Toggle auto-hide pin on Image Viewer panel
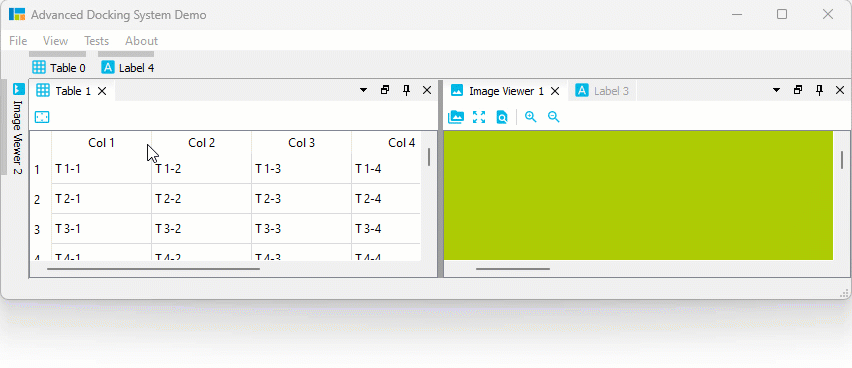 [819, 90]
